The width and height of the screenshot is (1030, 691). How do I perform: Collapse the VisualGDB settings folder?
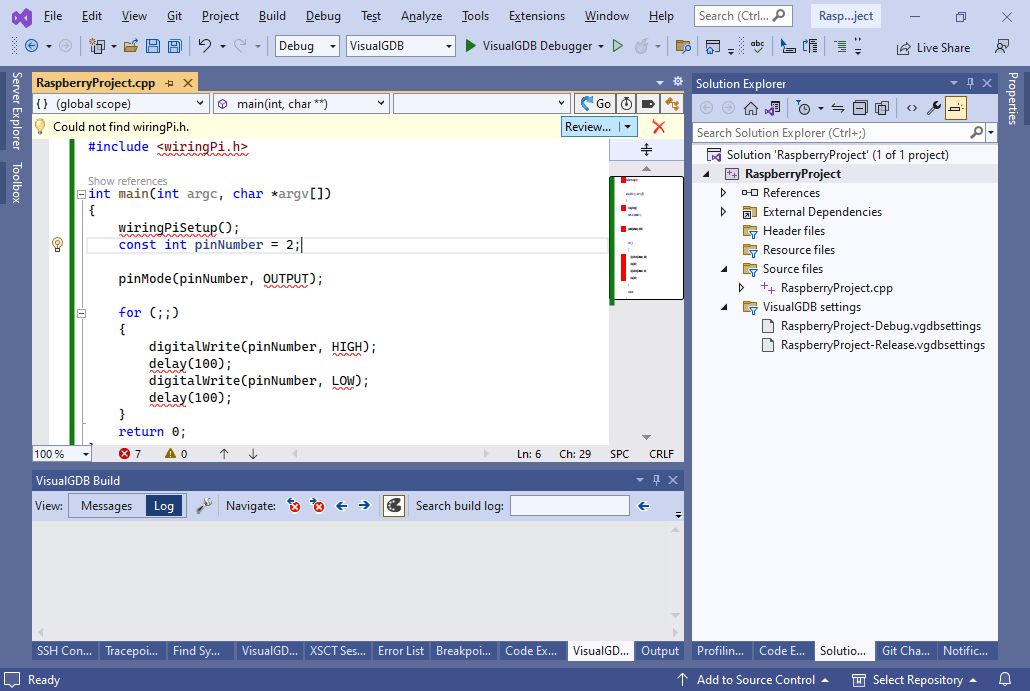725,307
